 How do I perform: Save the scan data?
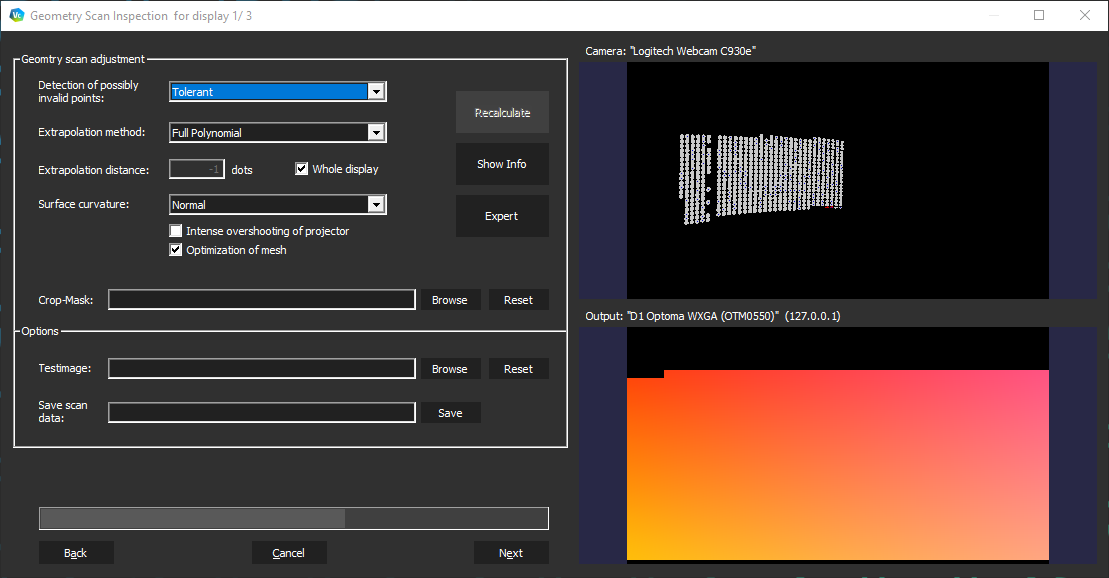pos(450,412)
